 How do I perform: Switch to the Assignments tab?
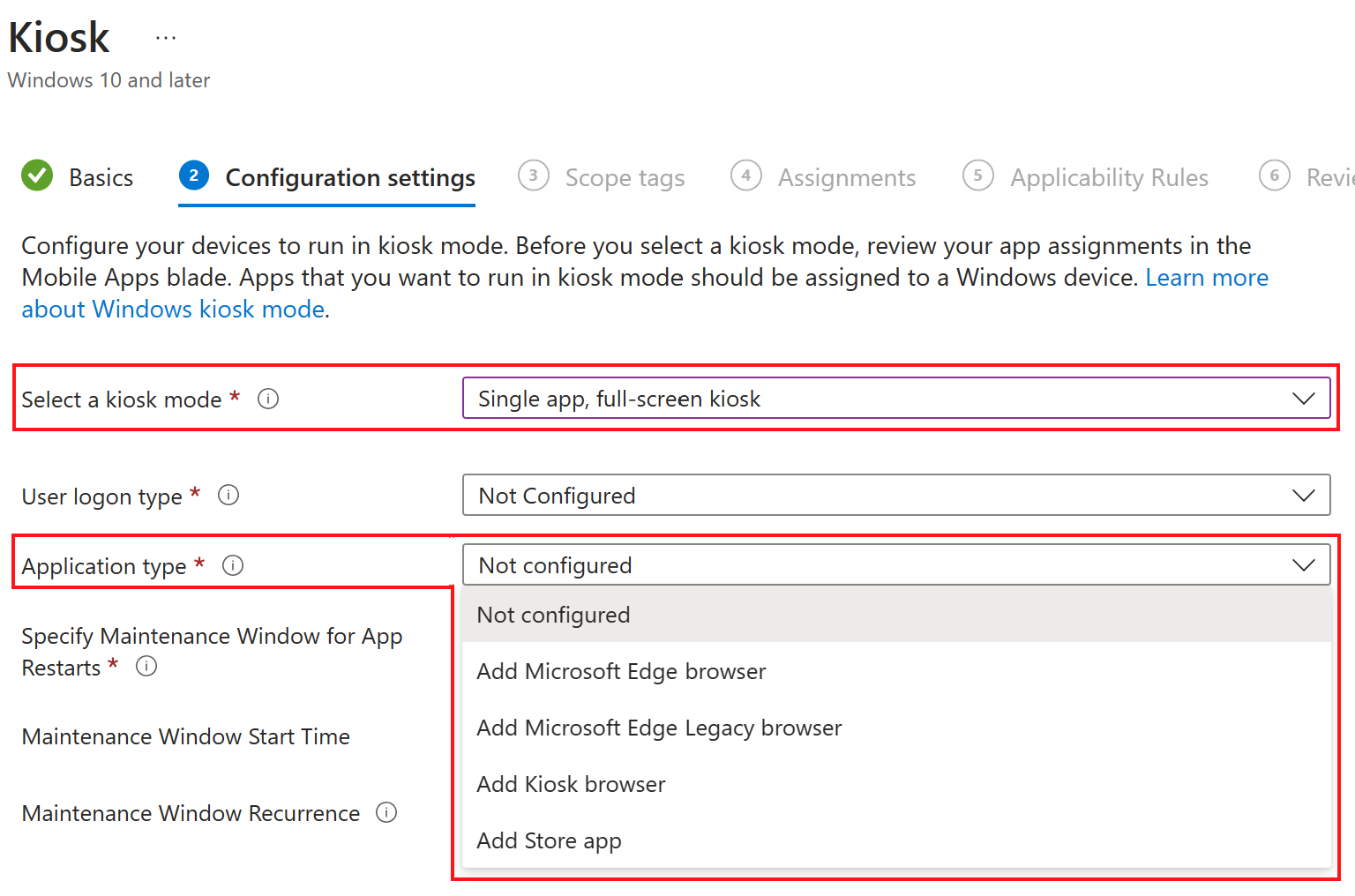pos(846,178)
